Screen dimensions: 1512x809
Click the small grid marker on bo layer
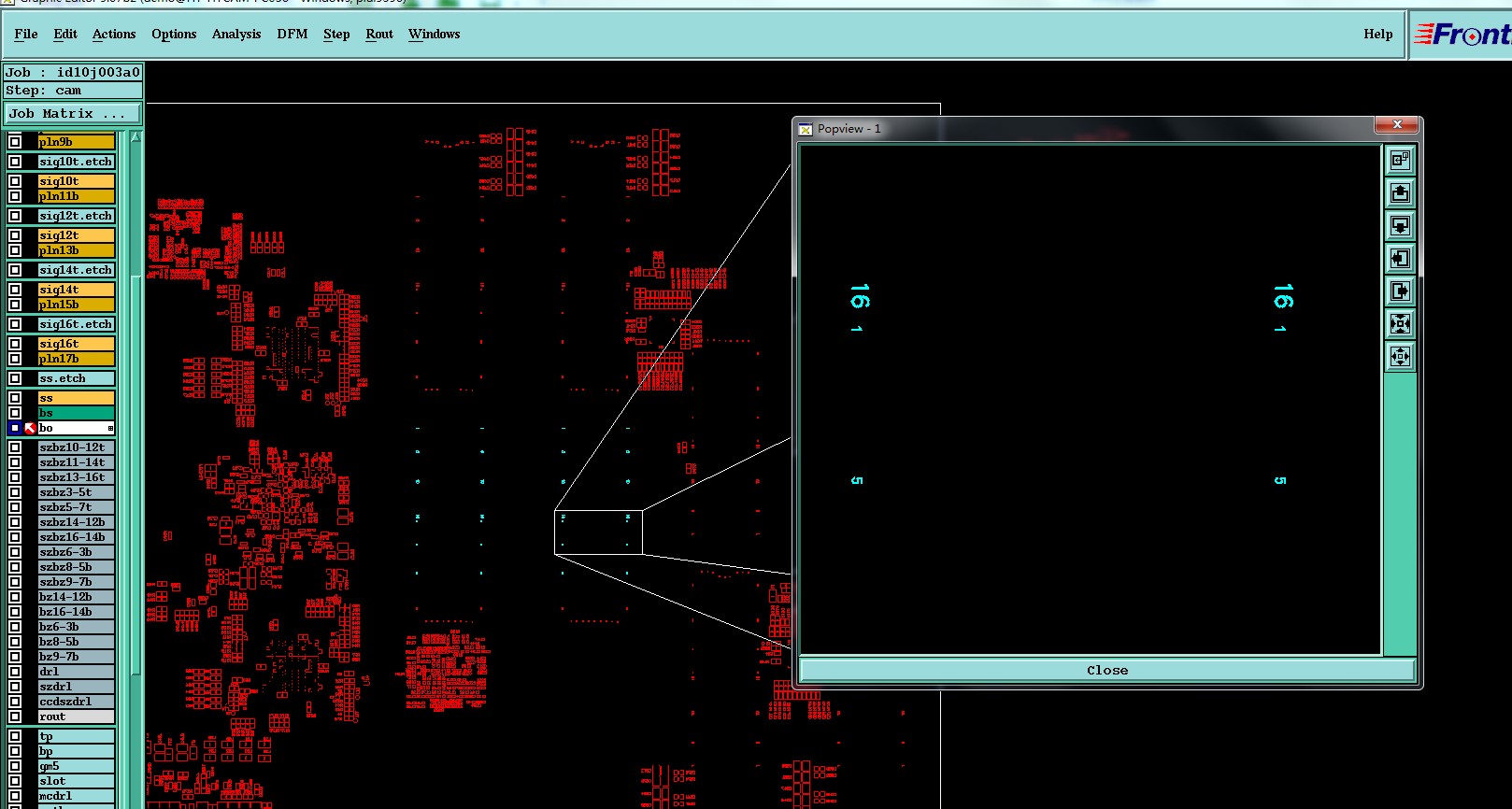click(x=110, y=428)
